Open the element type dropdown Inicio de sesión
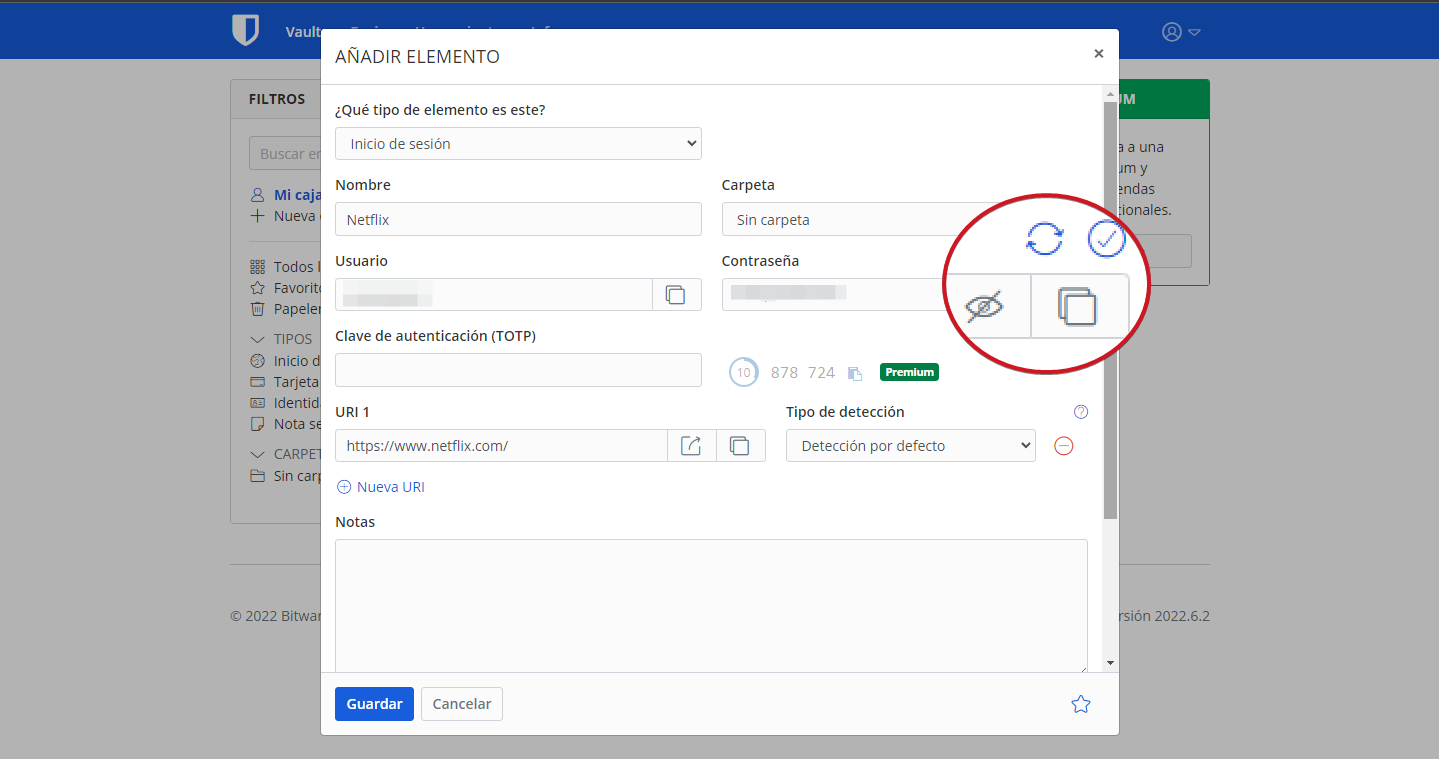Viewport: 1439px width, 759px height. 518,144
